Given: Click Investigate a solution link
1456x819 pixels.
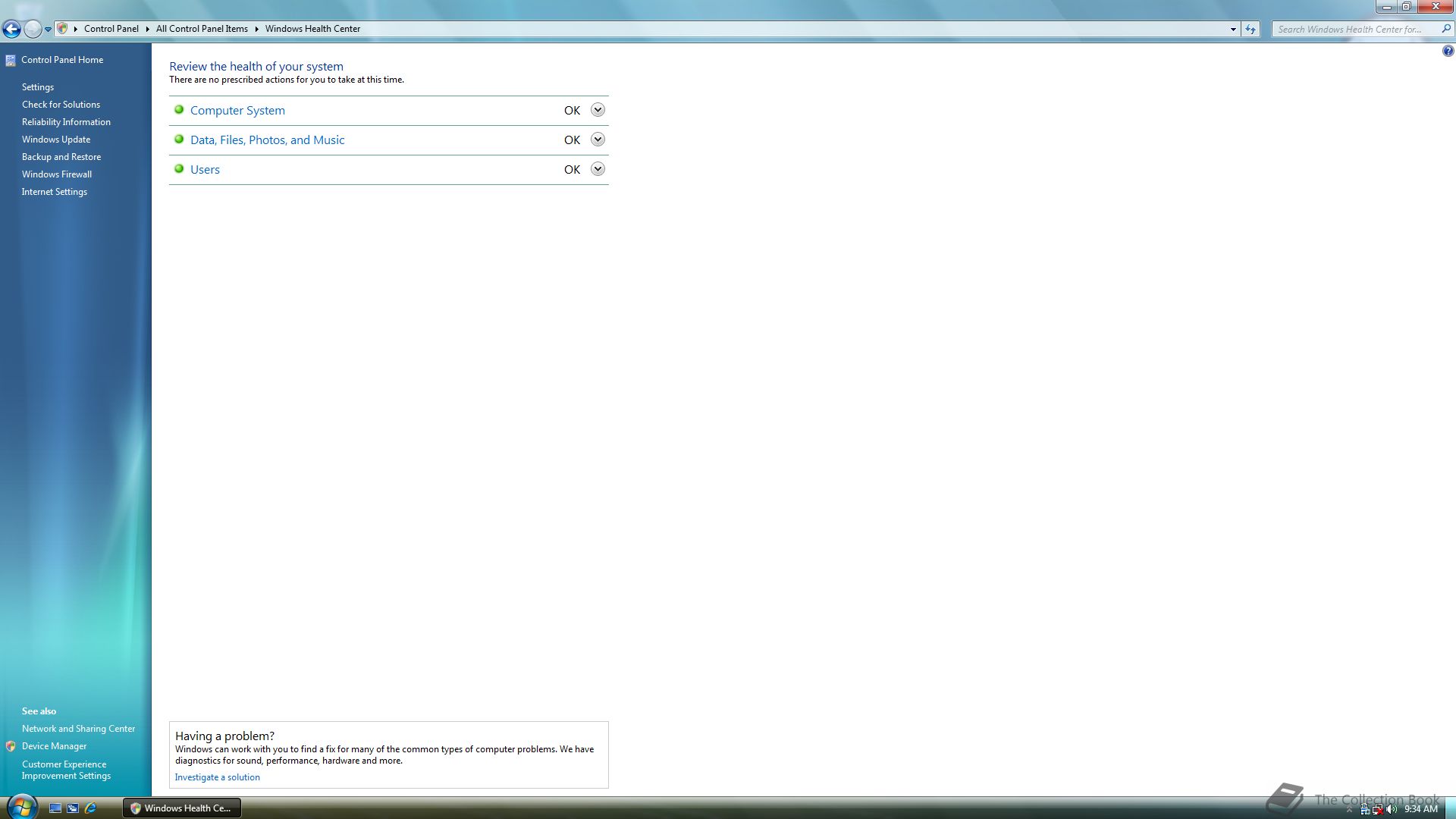Looking at the screenshot, I should (x=217, y=777).
